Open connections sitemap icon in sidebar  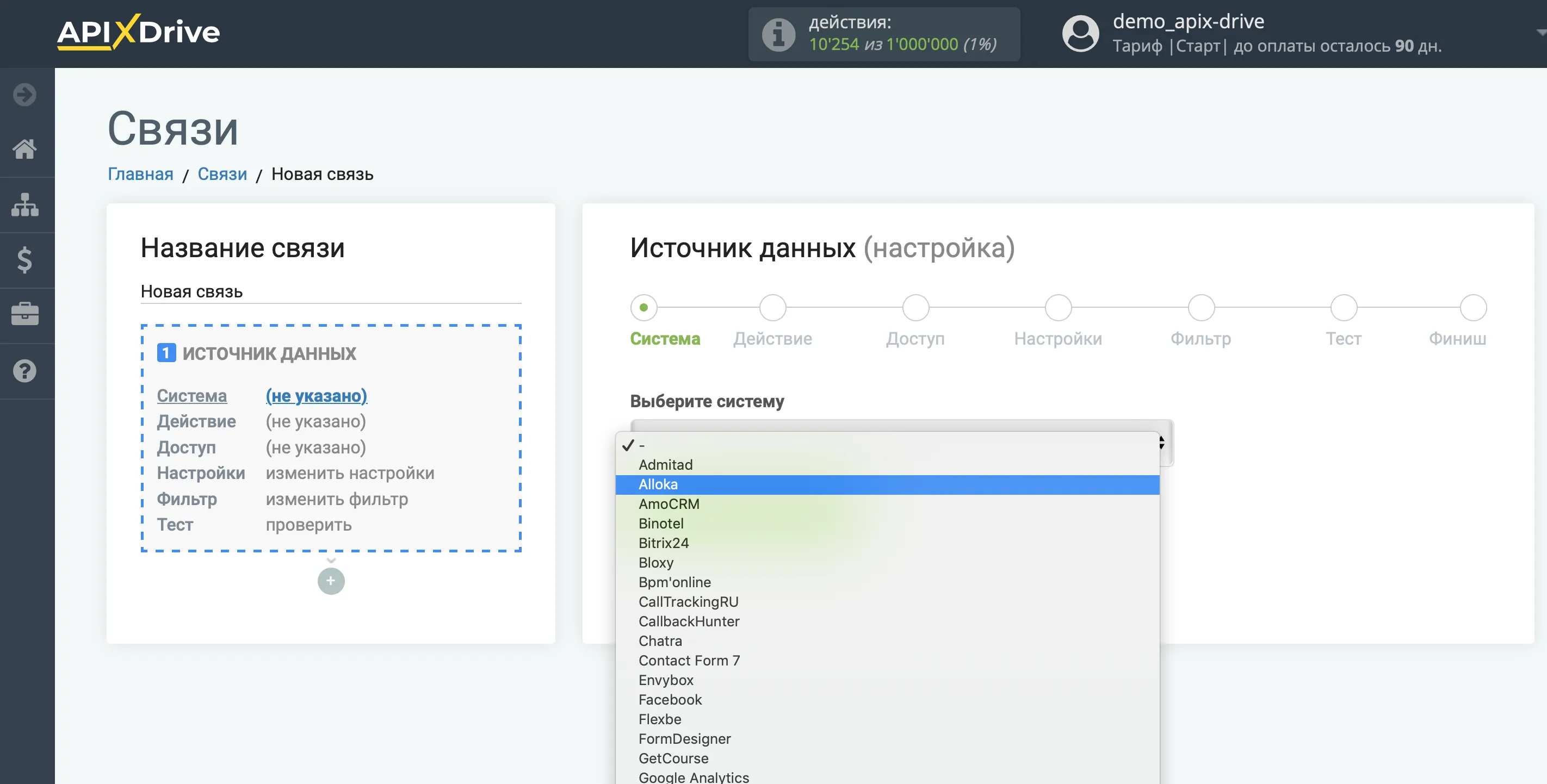(x=24, y=205)
